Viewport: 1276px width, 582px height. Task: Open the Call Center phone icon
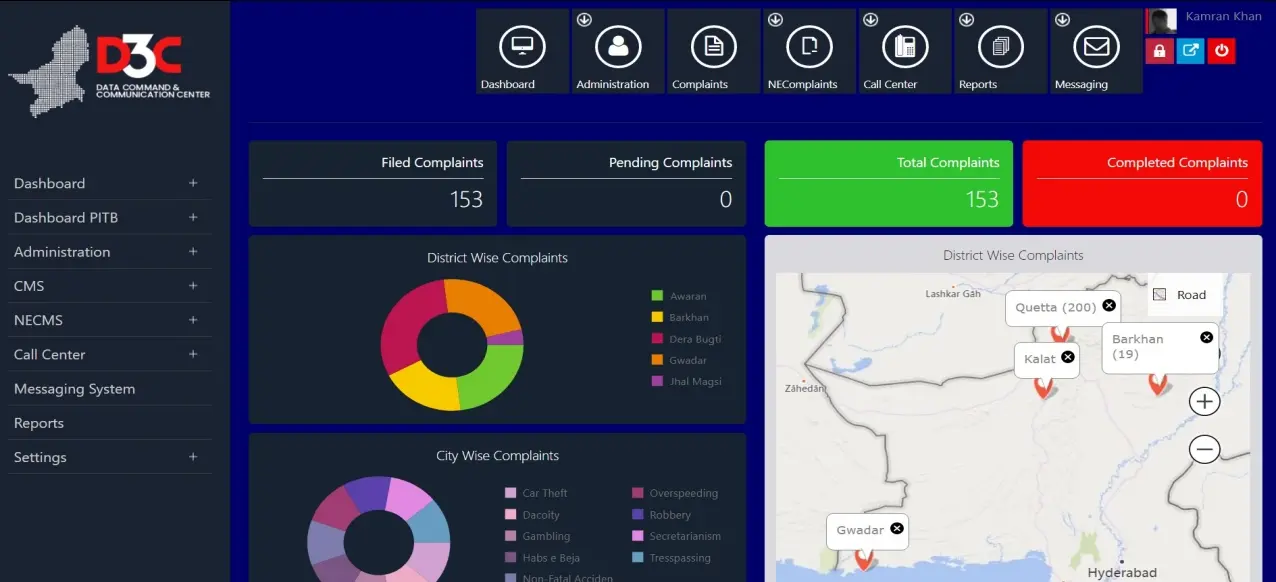pos(905,48)
